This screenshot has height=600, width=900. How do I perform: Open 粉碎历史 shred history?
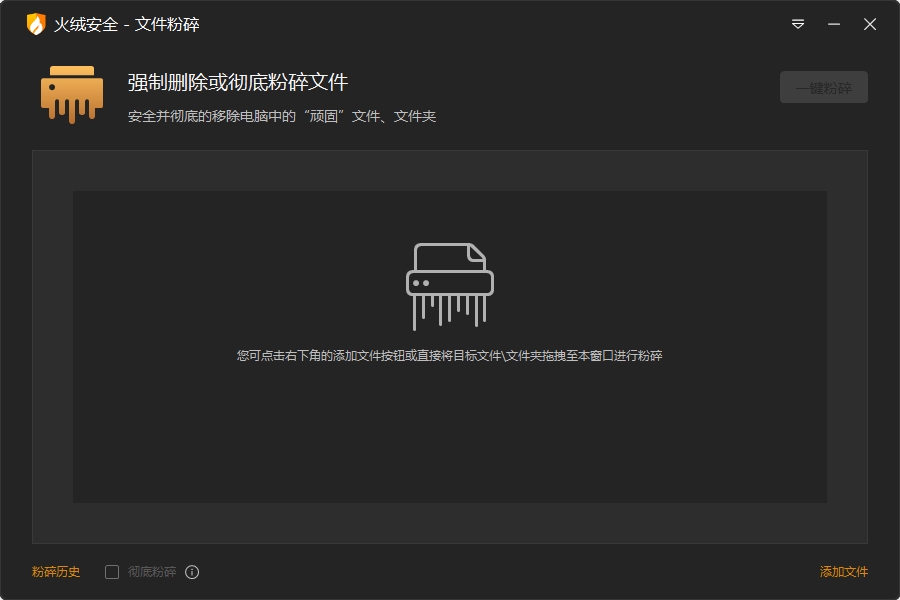(x=56, y=572)
